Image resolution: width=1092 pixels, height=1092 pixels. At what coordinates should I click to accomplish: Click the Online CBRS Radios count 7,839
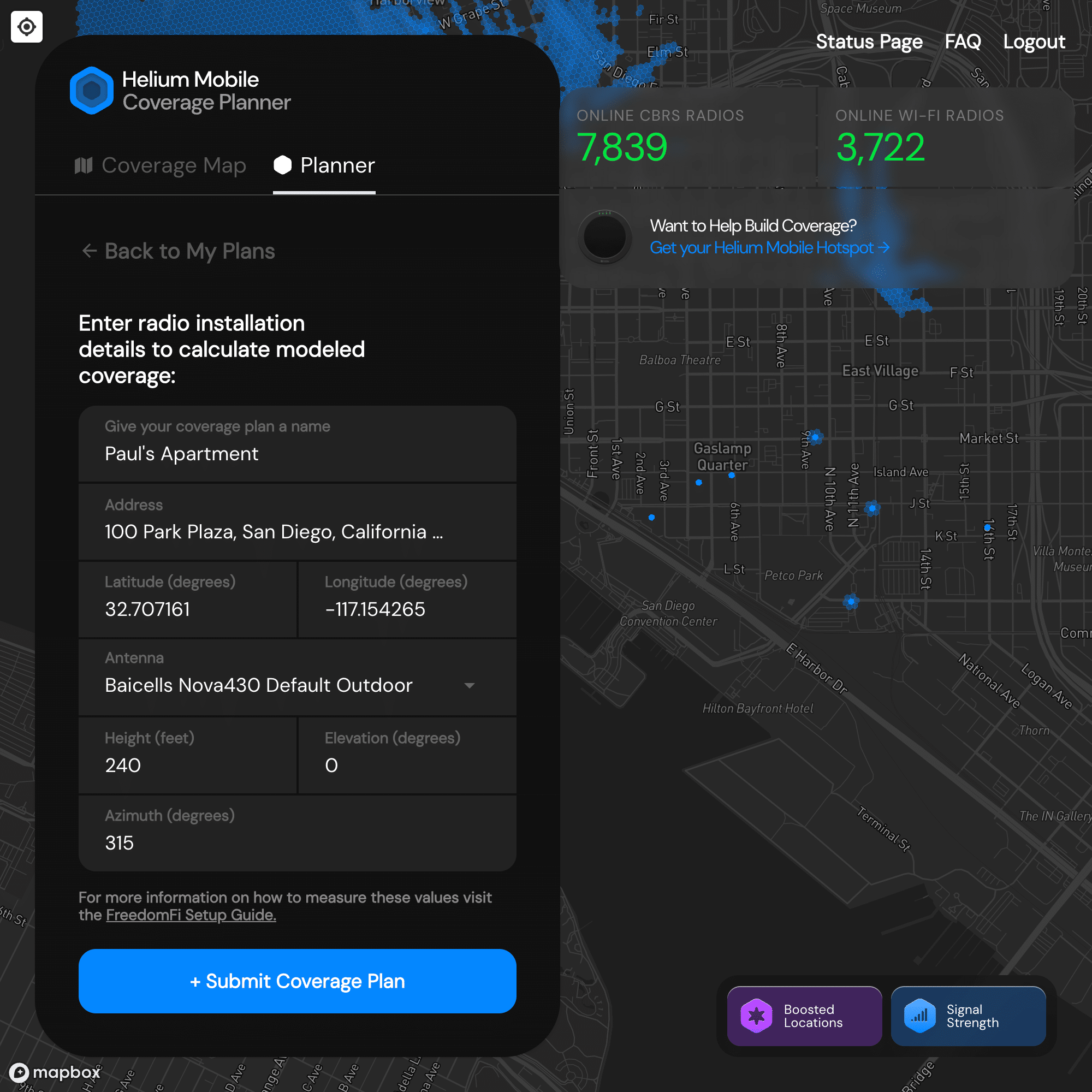point(622,147)
